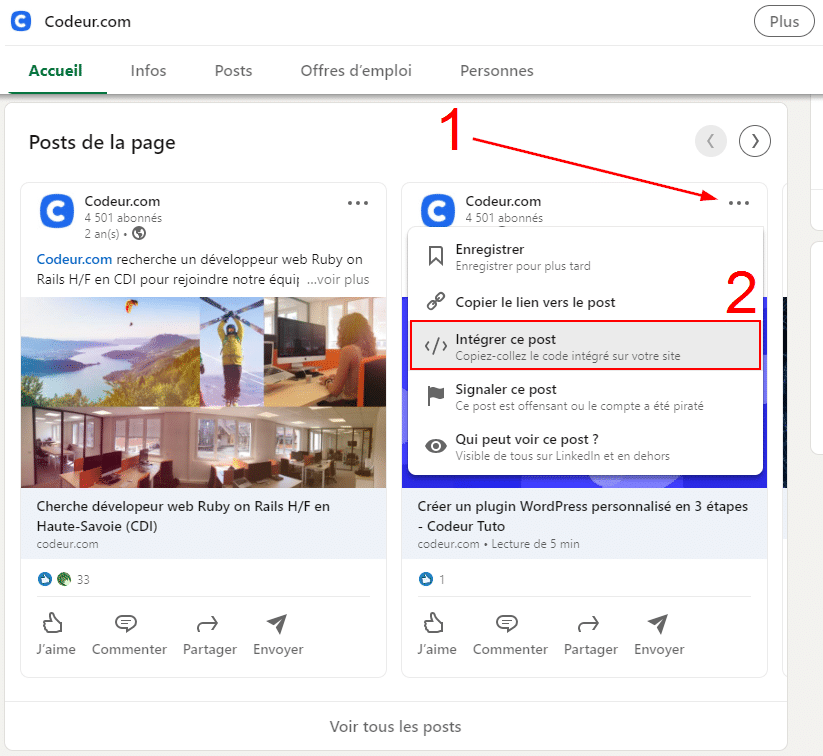Image resolution: width=823 pixels, height=756 pixels.
Task: Switch to the Offres d'emploi tab
Action: pos(356,71)
